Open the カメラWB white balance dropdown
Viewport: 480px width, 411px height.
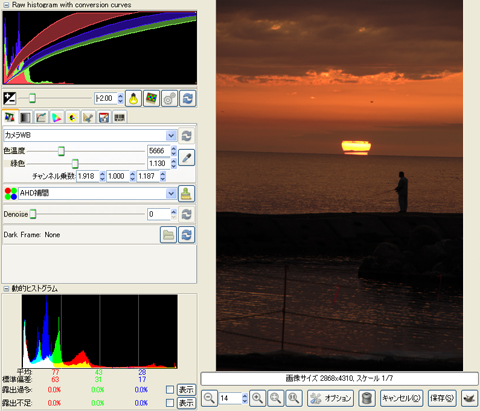click(x=90, y=135)
